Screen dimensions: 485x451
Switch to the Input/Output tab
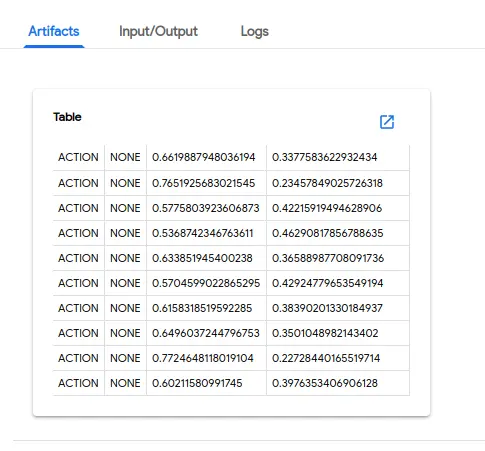click(x=158, y=31)
